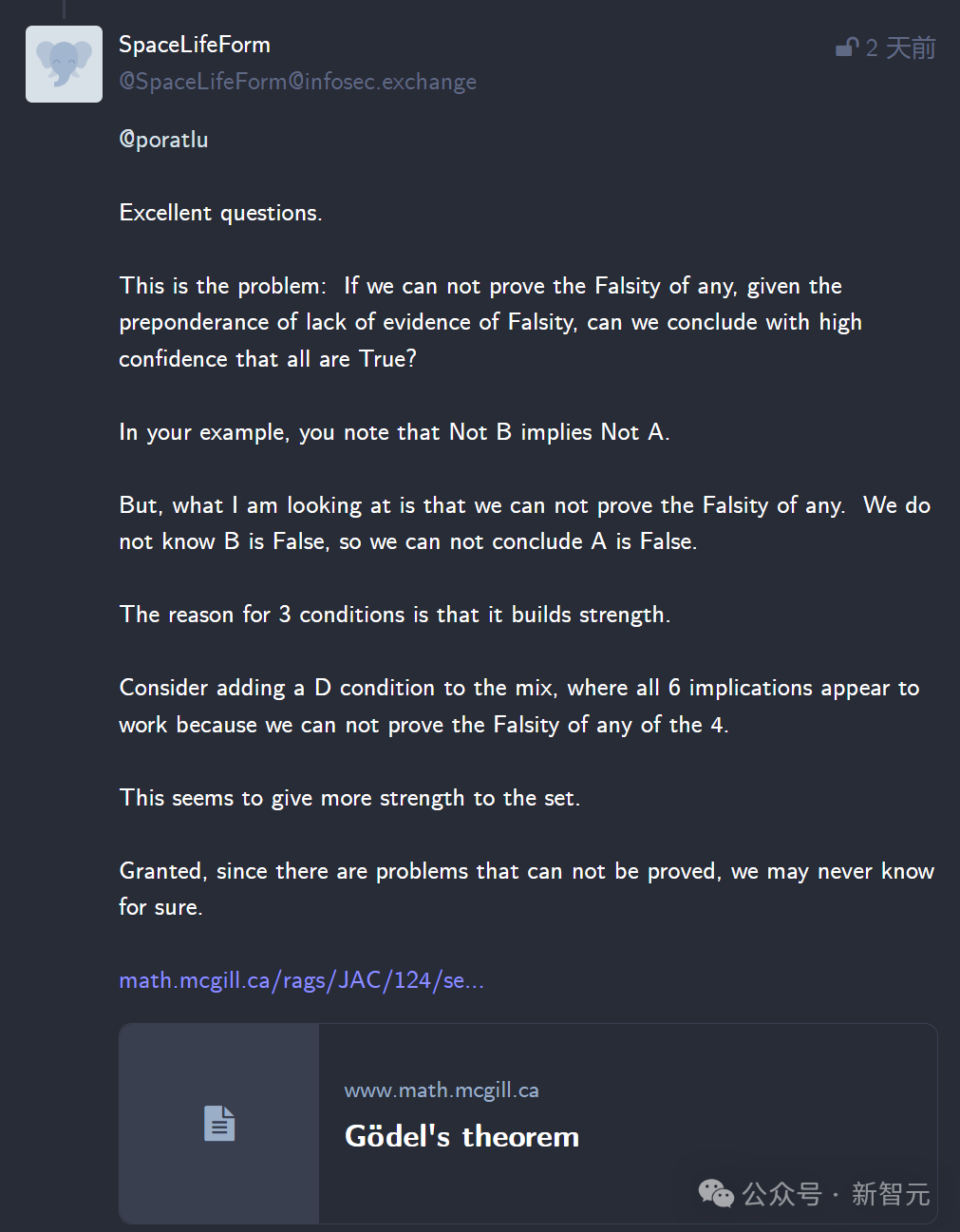This screenshot has height=1232, width=960.
Task: Open SpaceLifeForm's elephant avatar
Action: (x=64, y=64)
